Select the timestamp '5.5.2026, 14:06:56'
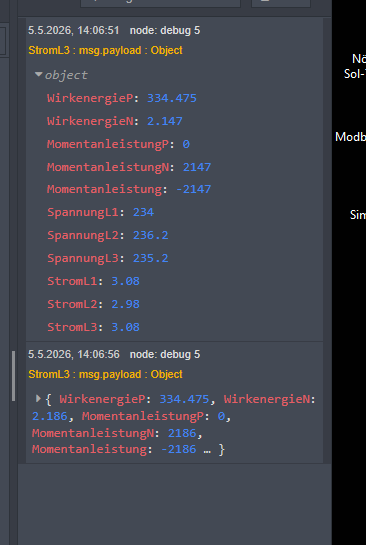This screenshot has width=366, height=545. click(x=74, y=355)
